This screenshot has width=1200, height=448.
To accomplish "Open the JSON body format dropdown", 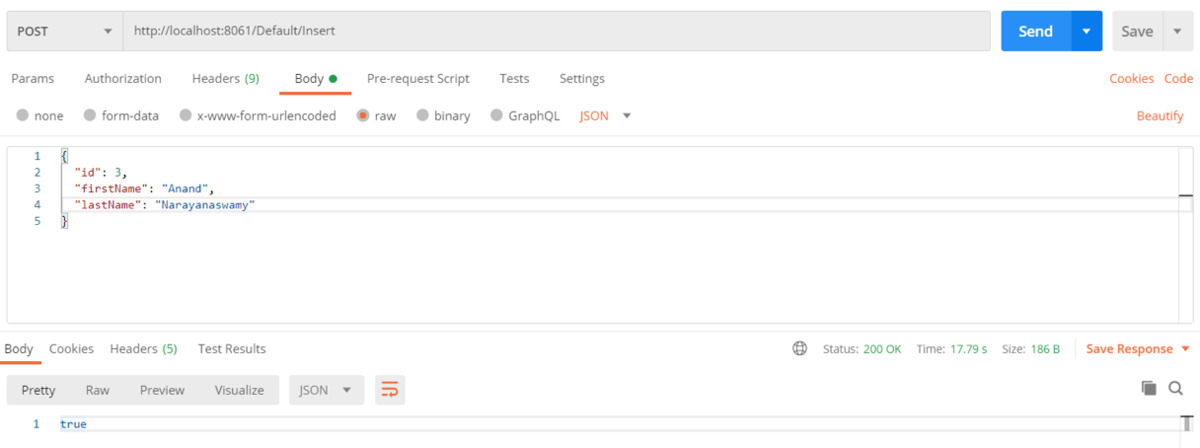I will (x=606, y=116).
